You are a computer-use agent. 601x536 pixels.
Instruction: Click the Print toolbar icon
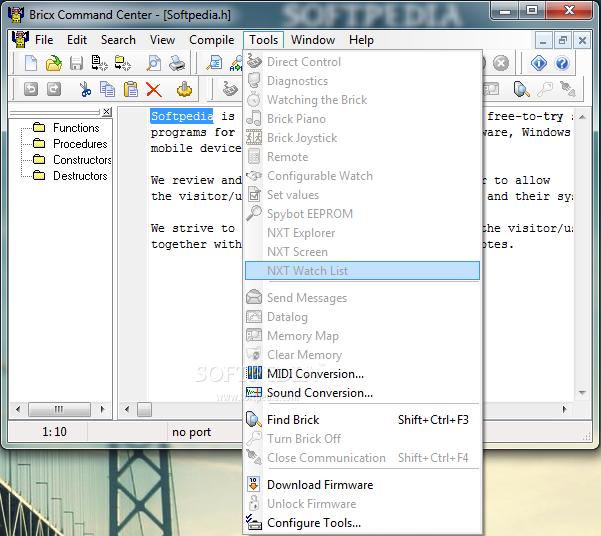[x=177, y=63]
